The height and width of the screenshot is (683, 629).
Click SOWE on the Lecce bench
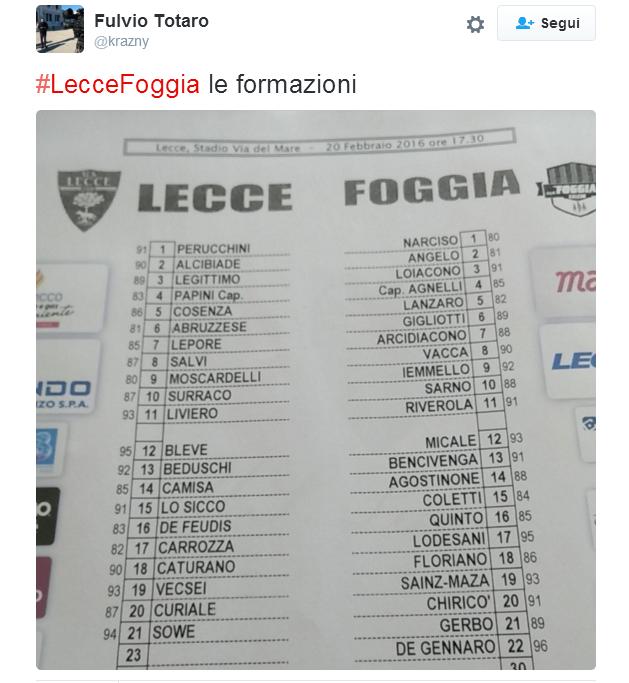tap(174, 632)
